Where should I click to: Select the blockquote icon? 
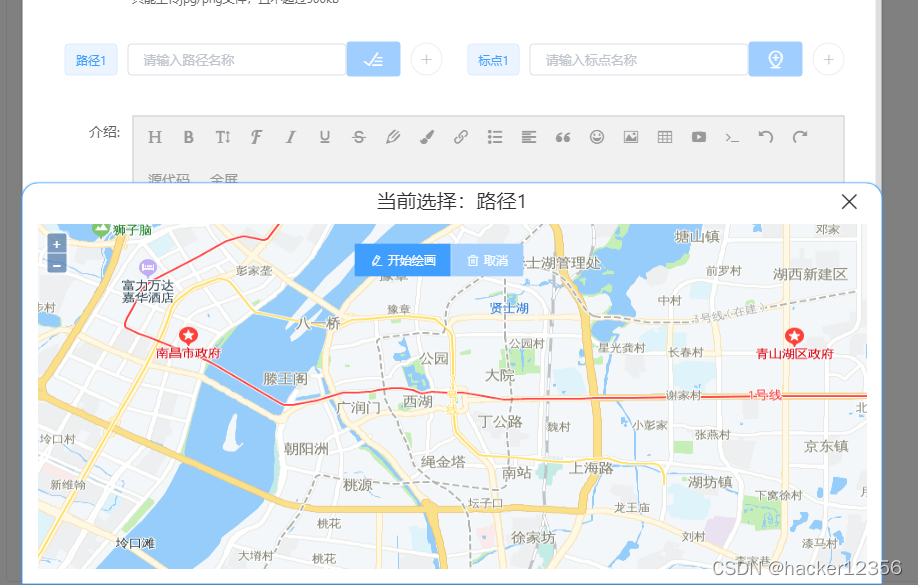562,137
